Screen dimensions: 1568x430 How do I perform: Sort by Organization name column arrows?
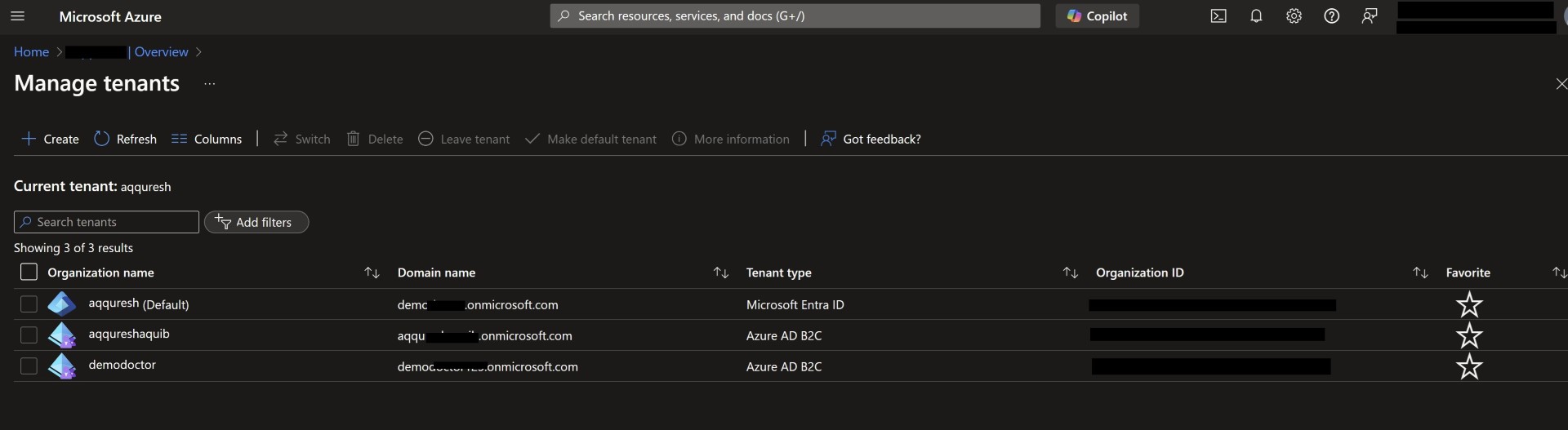pyautogui.click(x=372, y=273)
